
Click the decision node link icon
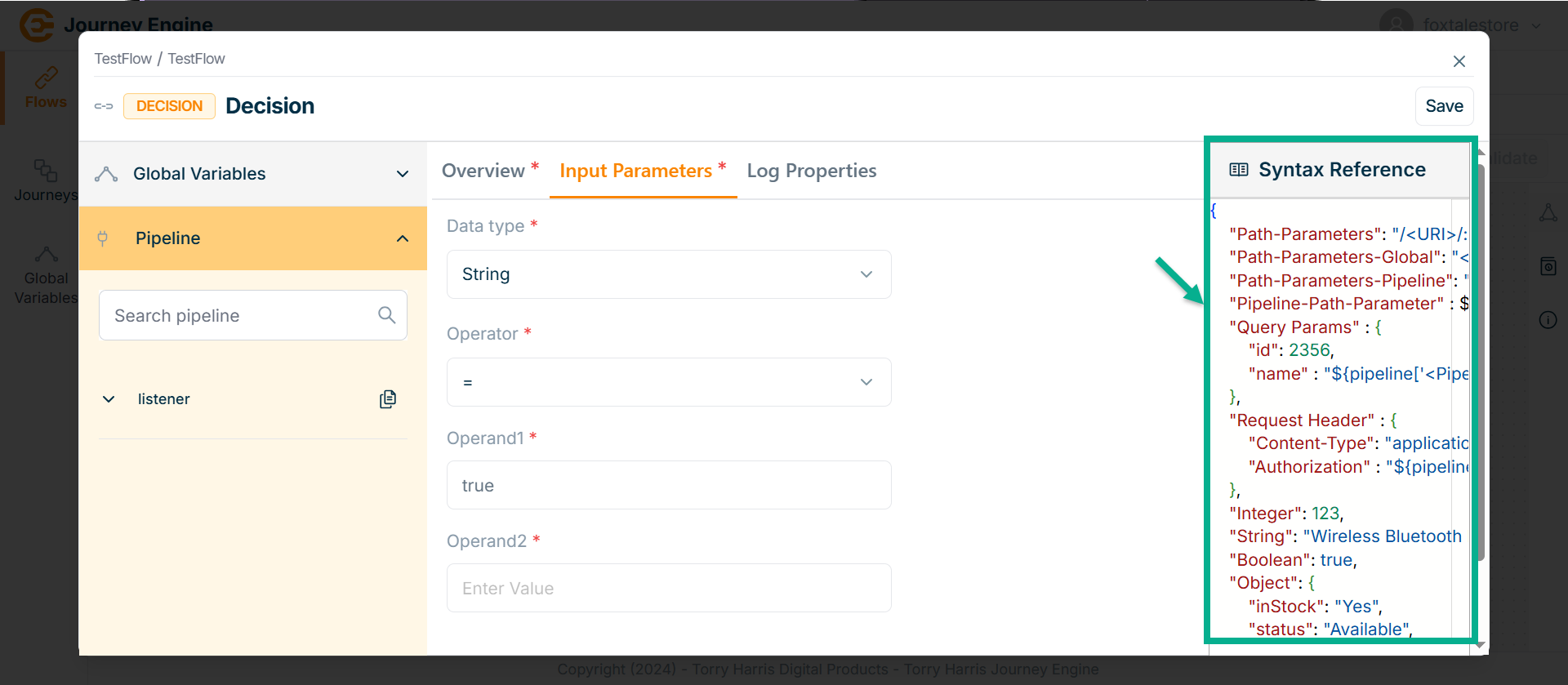[104, 106]
